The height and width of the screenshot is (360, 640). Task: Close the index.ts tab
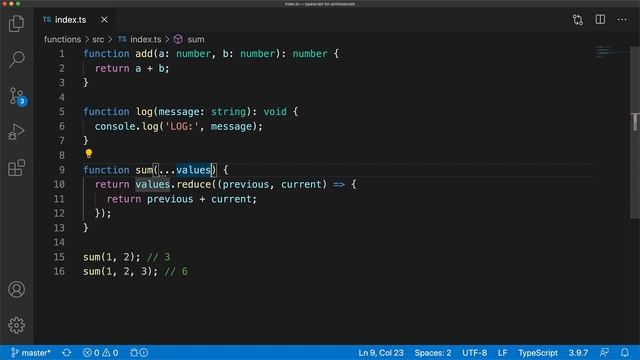[x=104, y=20]
